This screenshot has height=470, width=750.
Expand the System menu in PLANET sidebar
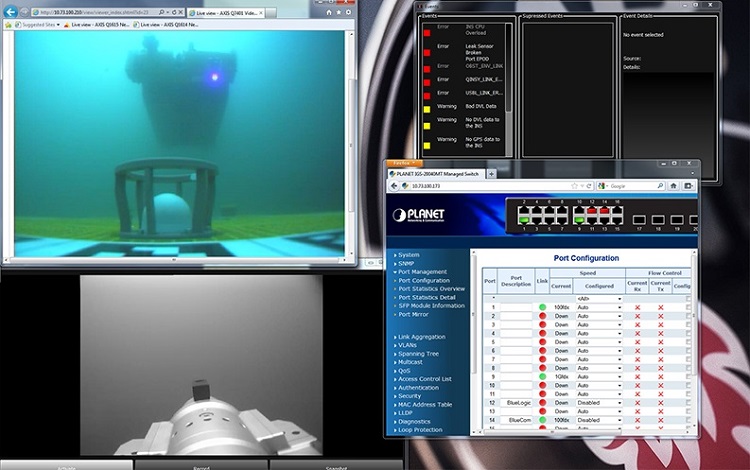(407, 255)
